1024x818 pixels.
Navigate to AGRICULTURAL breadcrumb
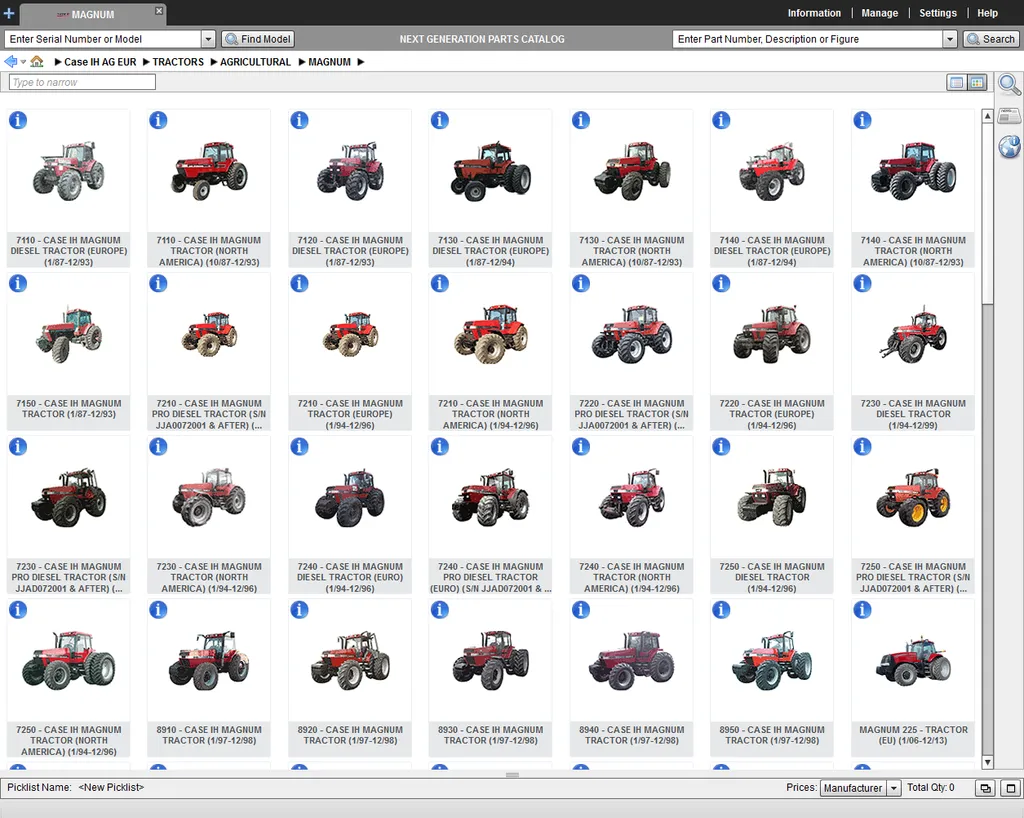tap(255, 62)
